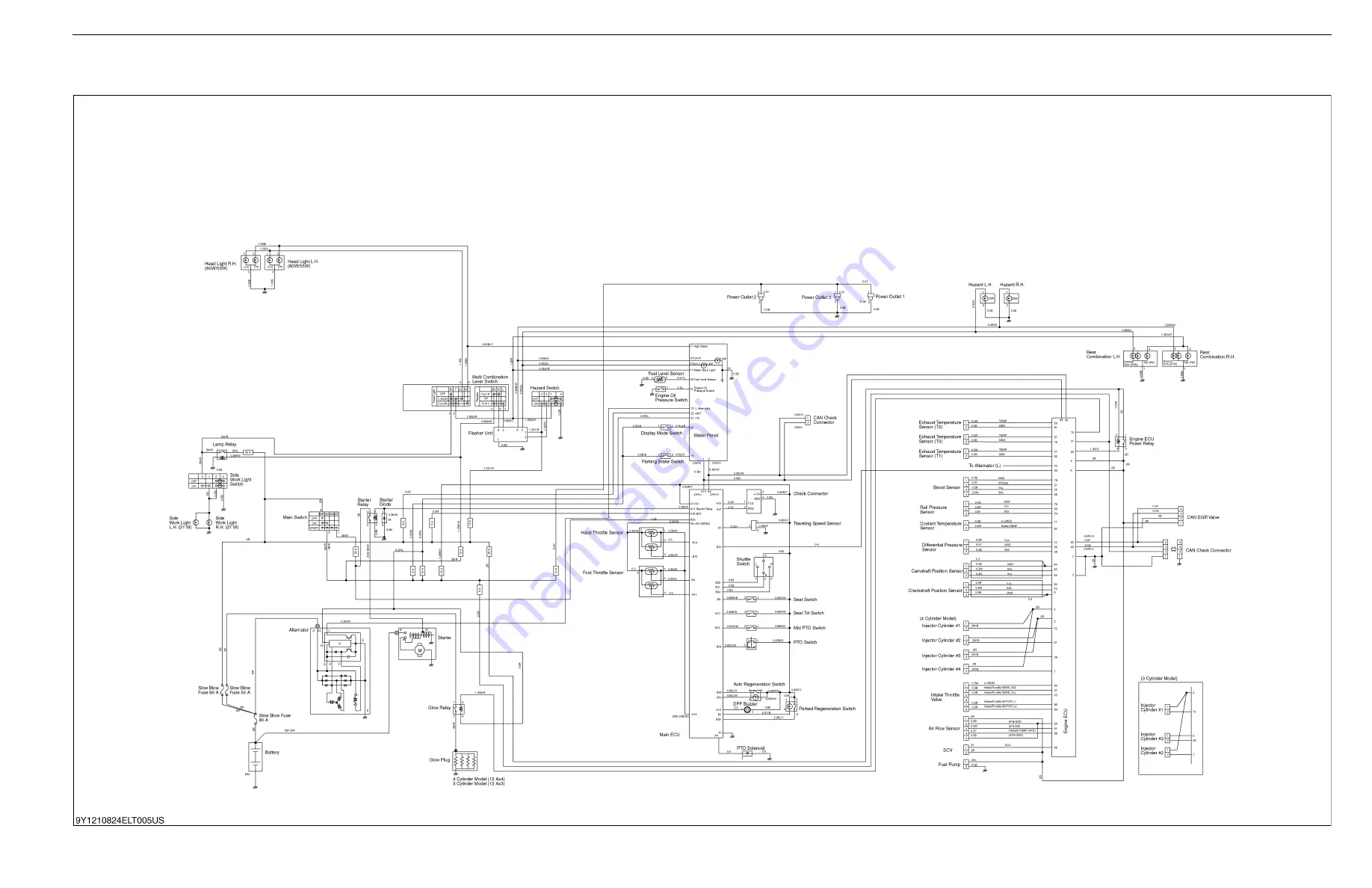The height and width of the screenshot is (888, 1372).
Task: Click the 'Exhaust Temperature Sensor (T1)' label
Action: pyautogui.click(x=940, y=454)
